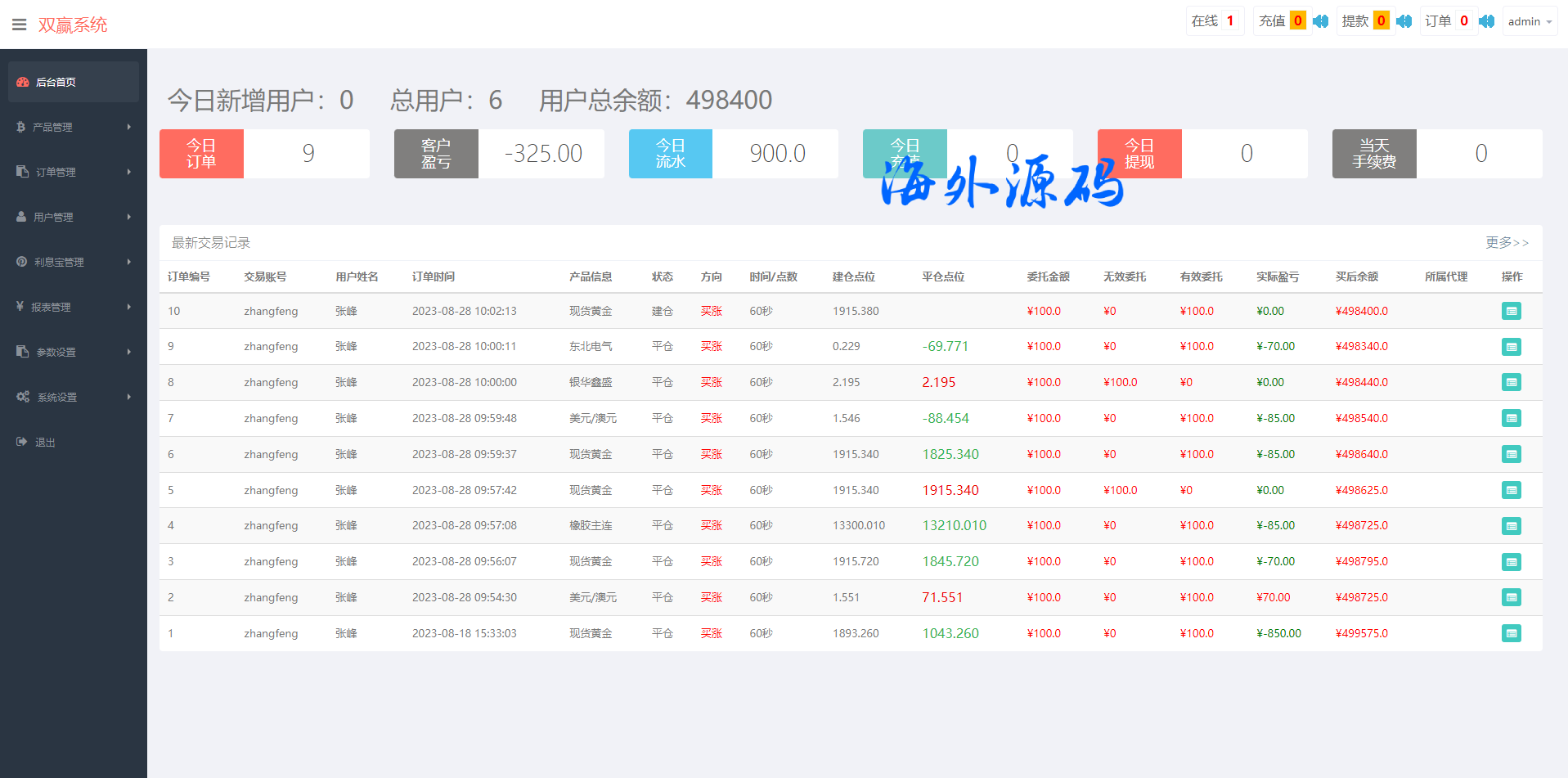The height and width of the screenshot is (778, 1568).
Task: Expand the 产品管理 sidebar menu
Action: point(73,127)
